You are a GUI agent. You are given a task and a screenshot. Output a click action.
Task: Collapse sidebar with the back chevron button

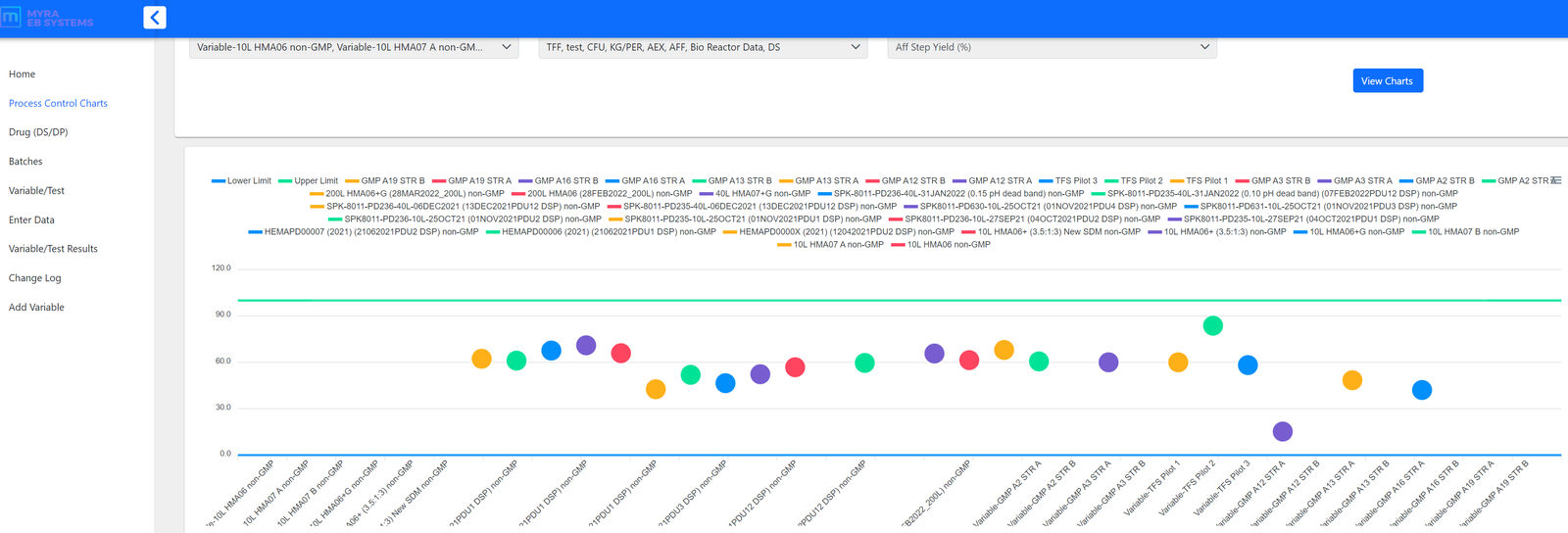tap(154, 18)
